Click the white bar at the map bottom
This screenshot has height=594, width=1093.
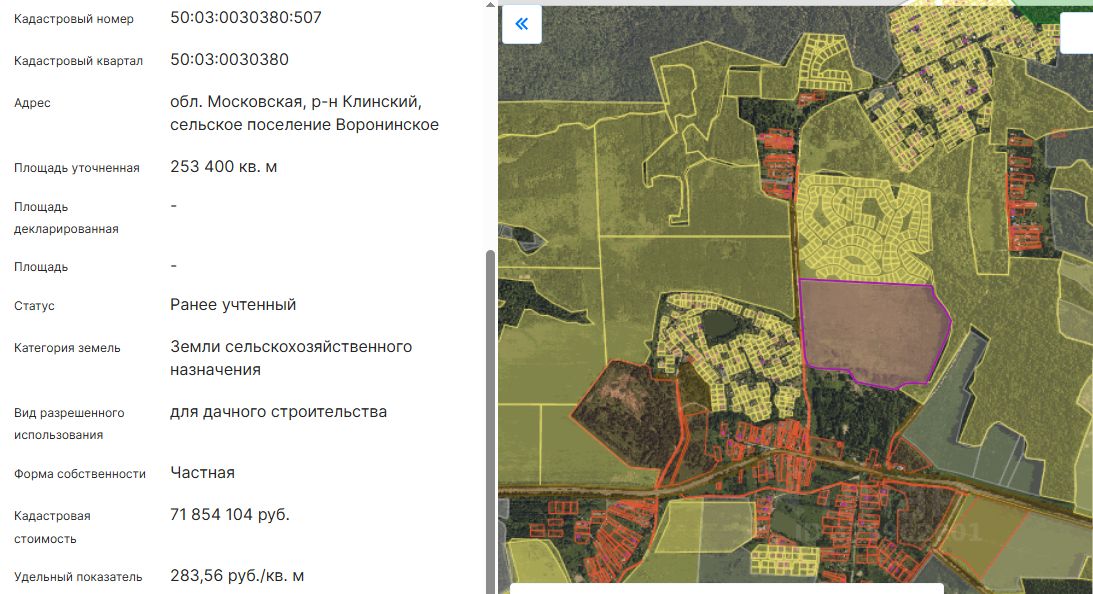[727, 588]
